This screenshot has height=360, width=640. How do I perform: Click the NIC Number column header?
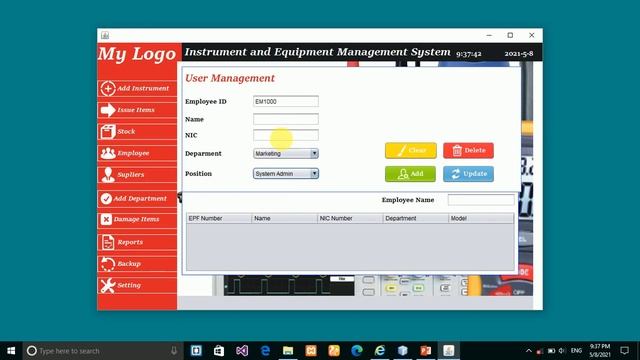point(350,218)
